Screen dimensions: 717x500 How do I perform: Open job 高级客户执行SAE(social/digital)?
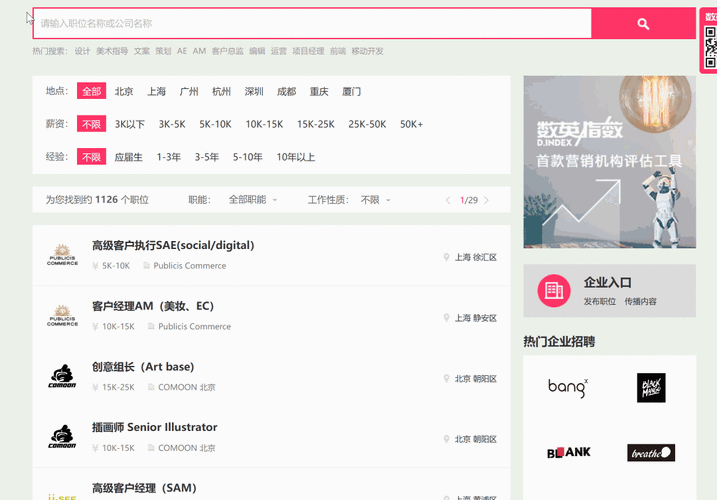coord(173,245)
